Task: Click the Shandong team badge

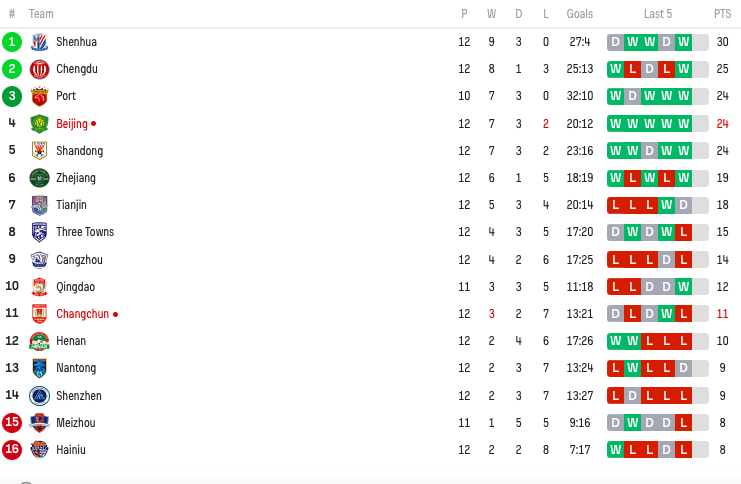Action: point(39,151)
